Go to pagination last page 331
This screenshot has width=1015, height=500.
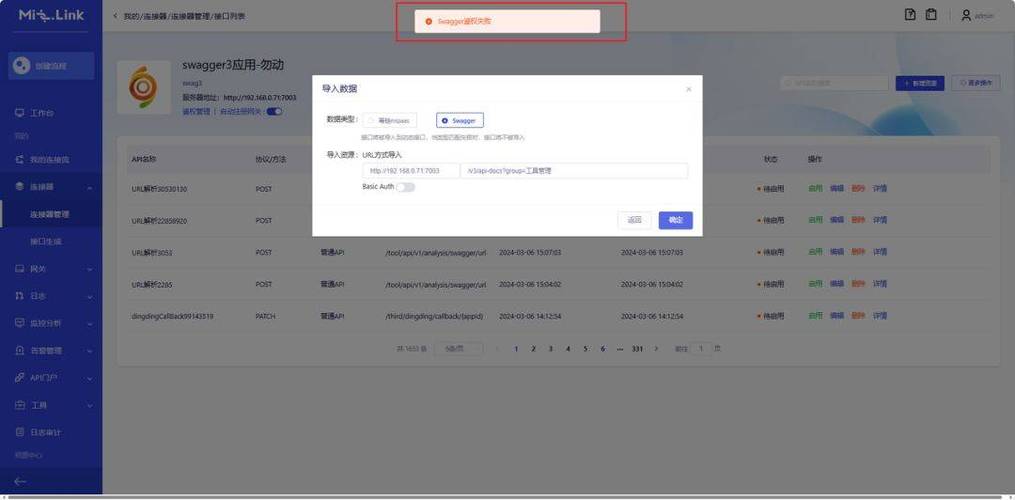click(637, 348)
